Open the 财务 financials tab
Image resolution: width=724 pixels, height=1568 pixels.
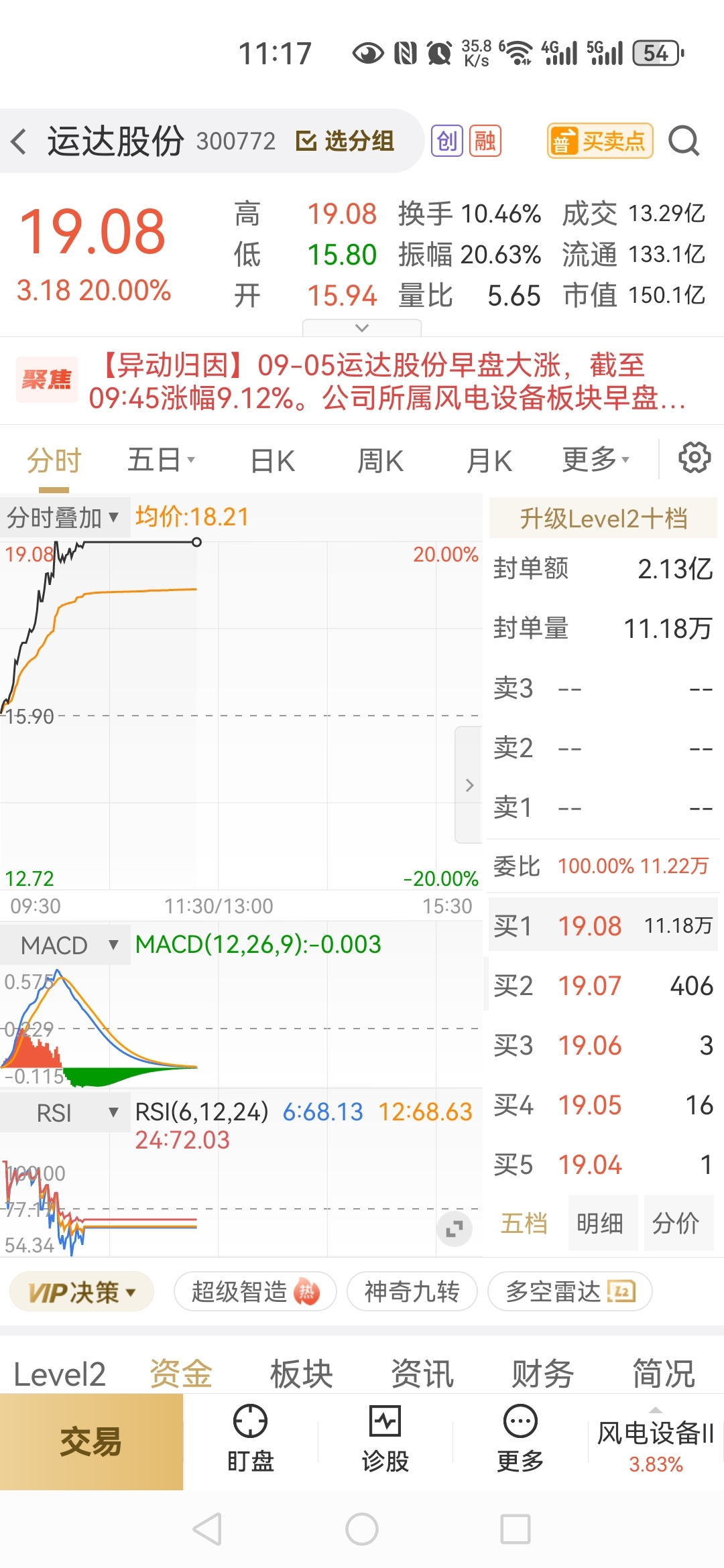pos(543,1374)
